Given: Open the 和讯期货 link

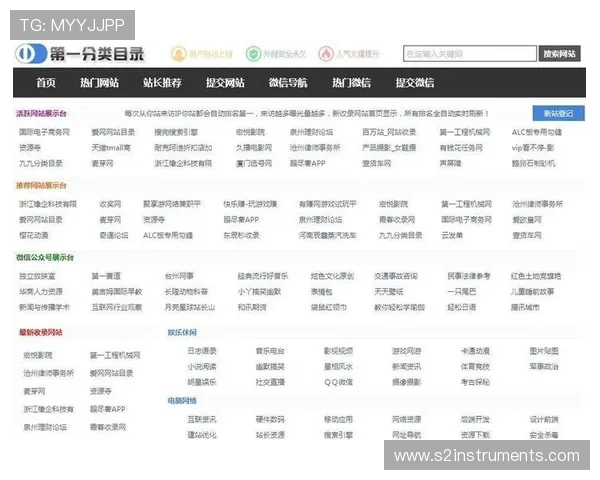Looking at the screenshot, I should [252, 307].
